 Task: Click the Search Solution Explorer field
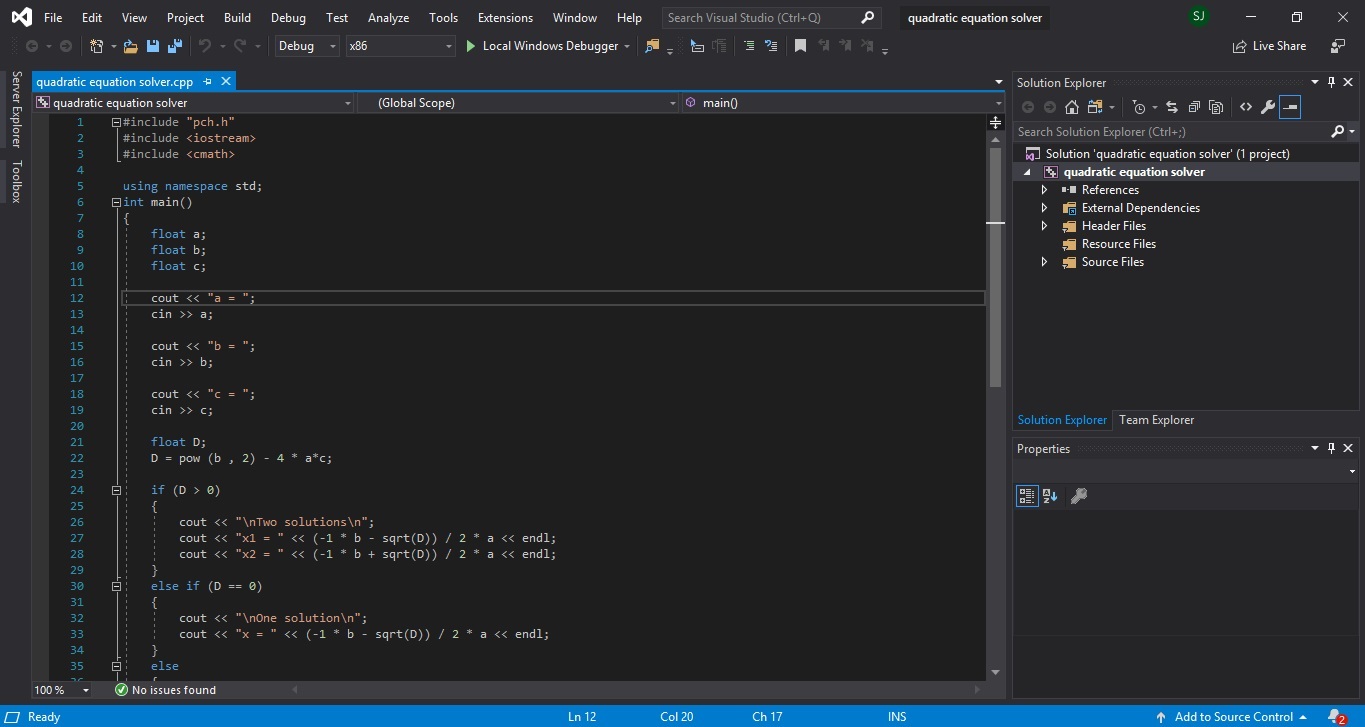[1170, 132]
